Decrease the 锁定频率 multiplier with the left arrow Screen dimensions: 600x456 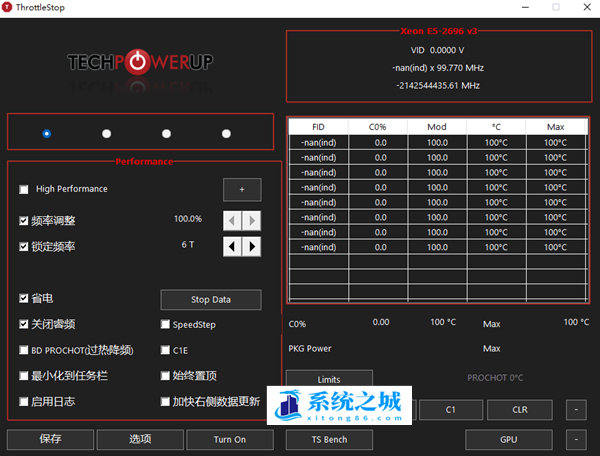pos(232,246)
